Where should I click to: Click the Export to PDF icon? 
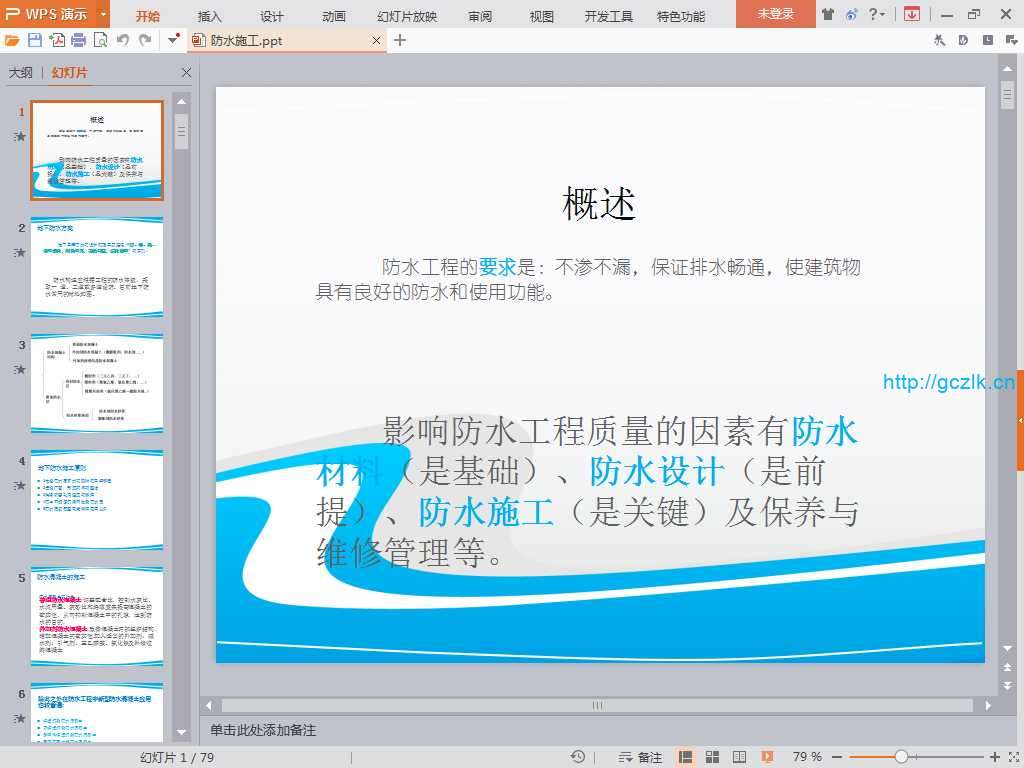(57, 40)
